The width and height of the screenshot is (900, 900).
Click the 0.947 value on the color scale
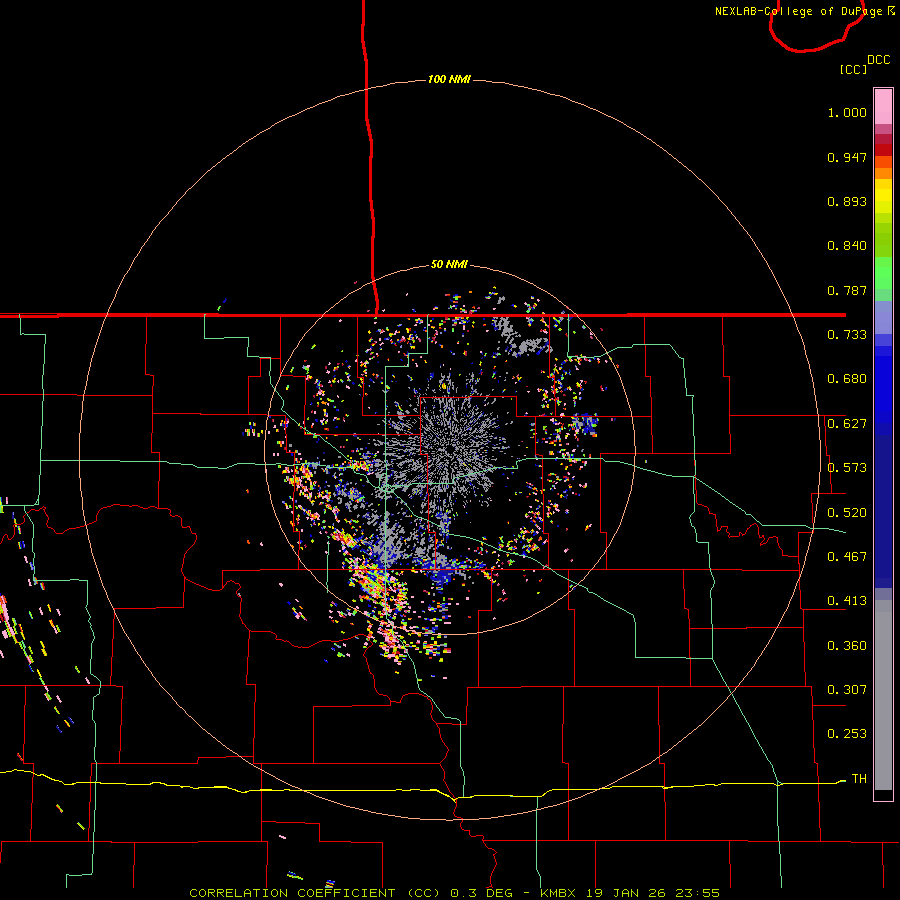point(847,157)
